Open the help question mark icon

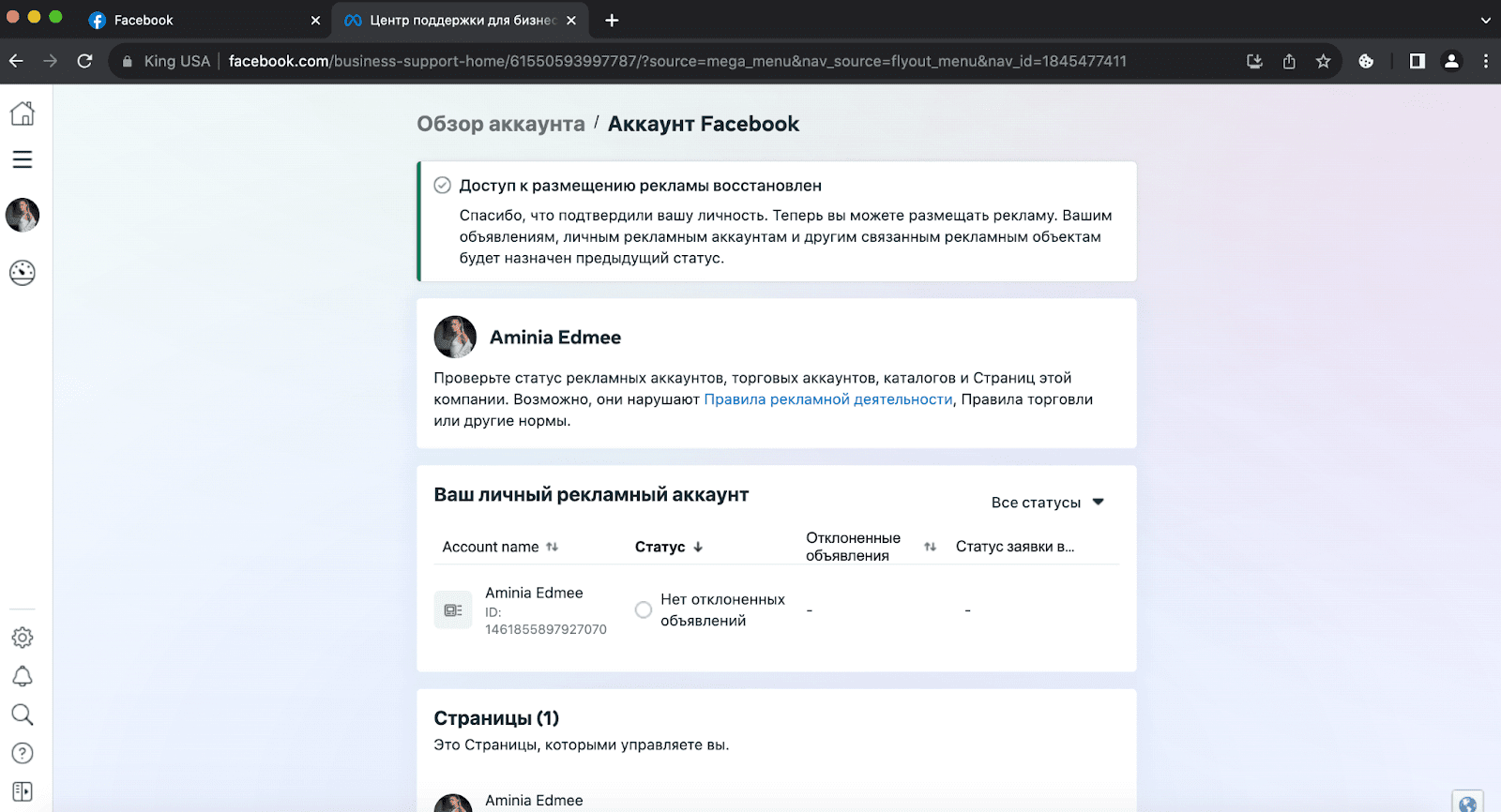(x=23, y=753)
